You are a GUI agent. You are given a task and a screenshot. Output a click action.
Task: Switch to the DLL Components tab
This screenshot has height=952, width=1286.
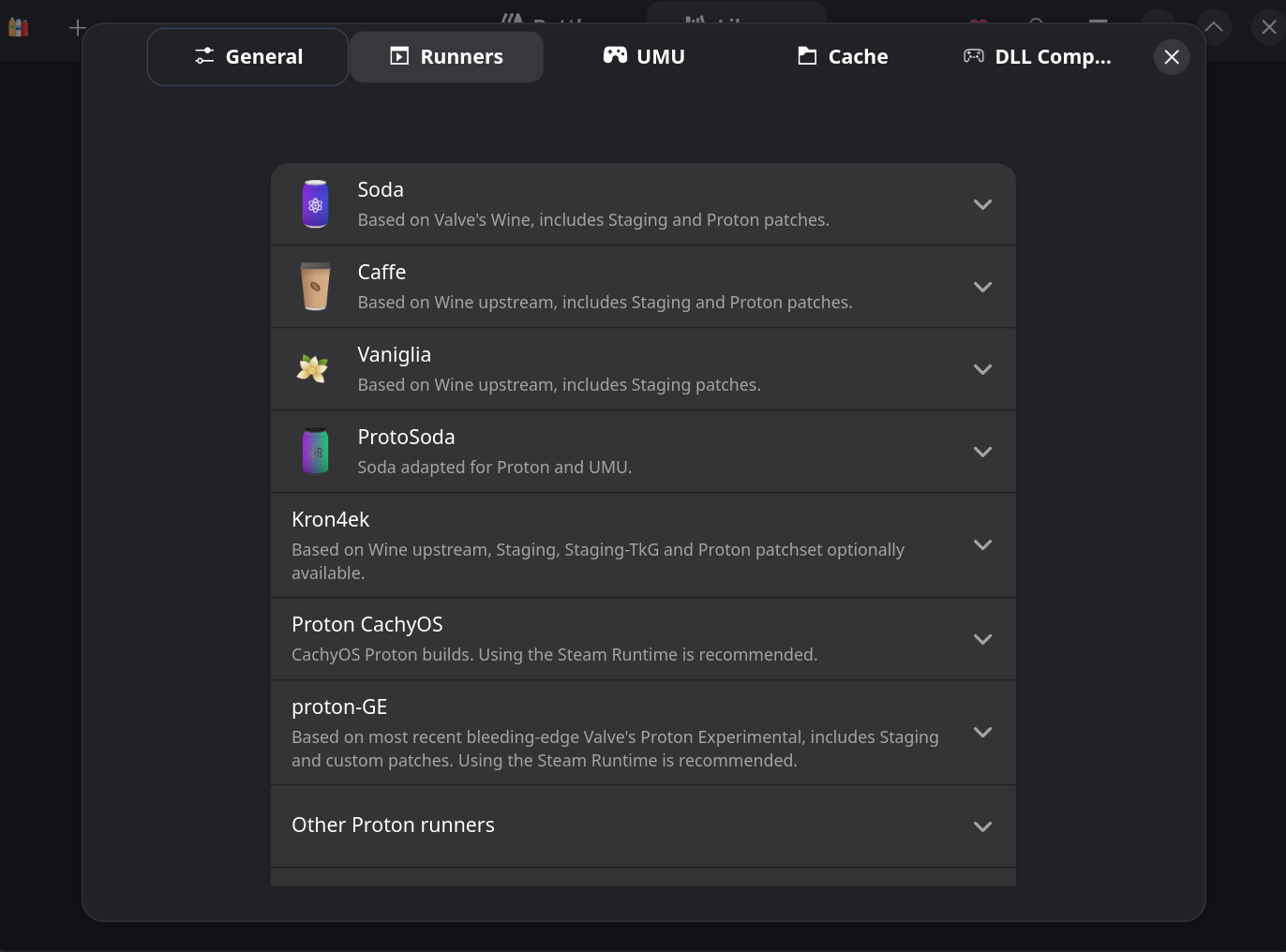click(1038, 56)
